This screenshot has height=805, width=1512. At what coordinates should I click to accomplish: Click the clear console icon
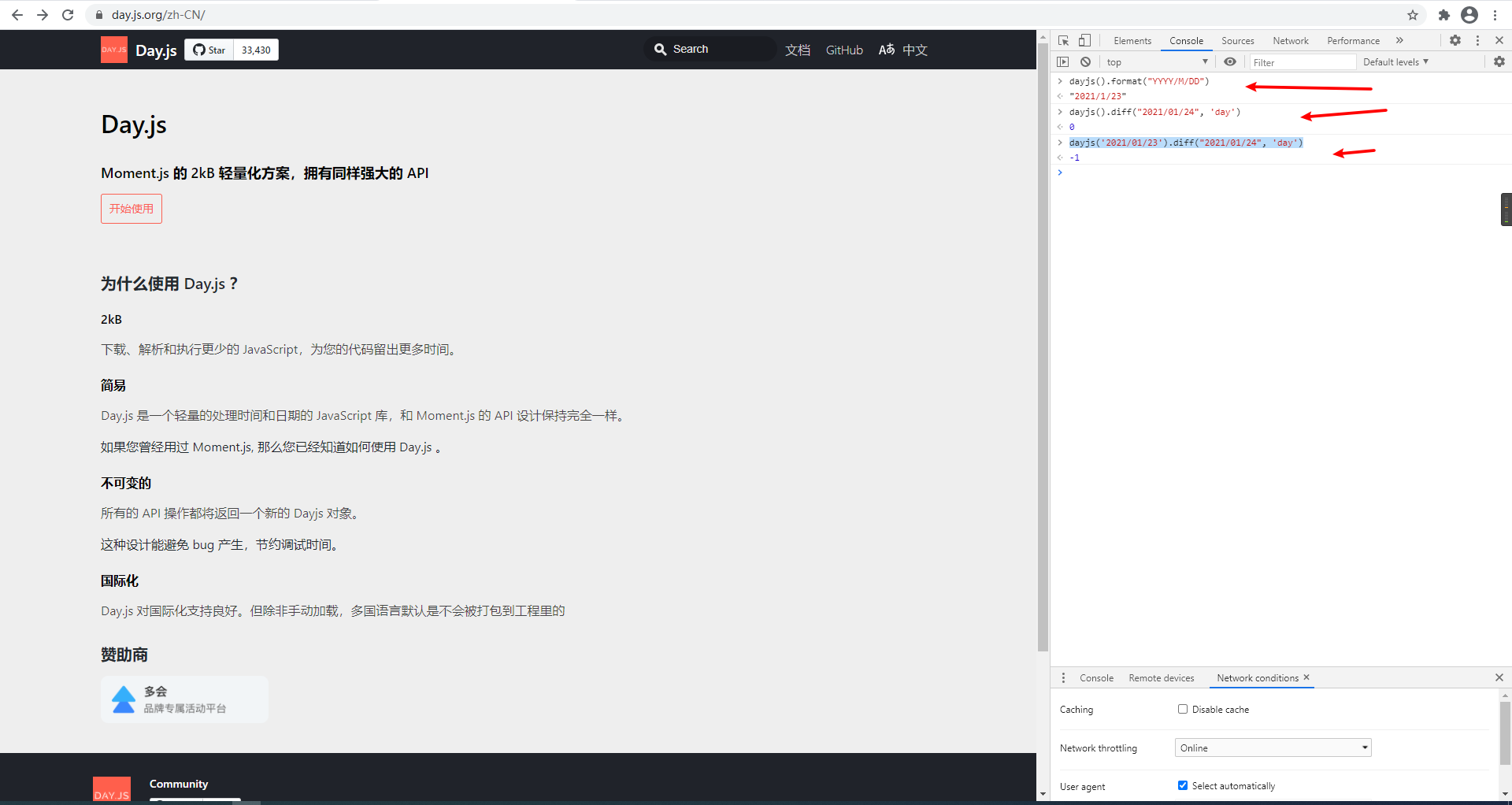pyautogui.click(x=1085, y=61)
